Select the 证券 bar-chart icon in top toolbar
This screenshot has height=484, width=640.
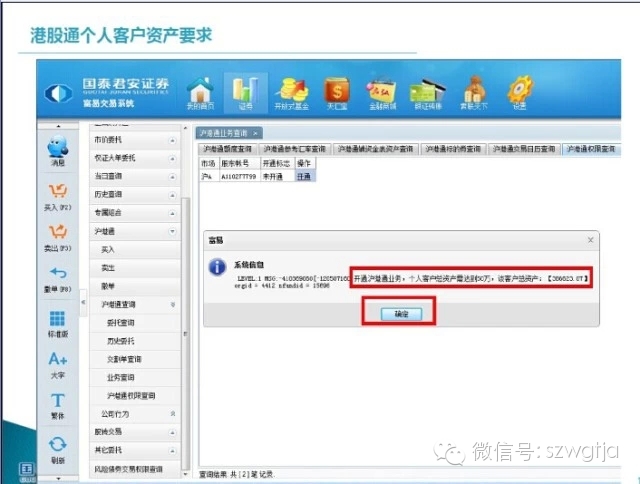point(245,93)
